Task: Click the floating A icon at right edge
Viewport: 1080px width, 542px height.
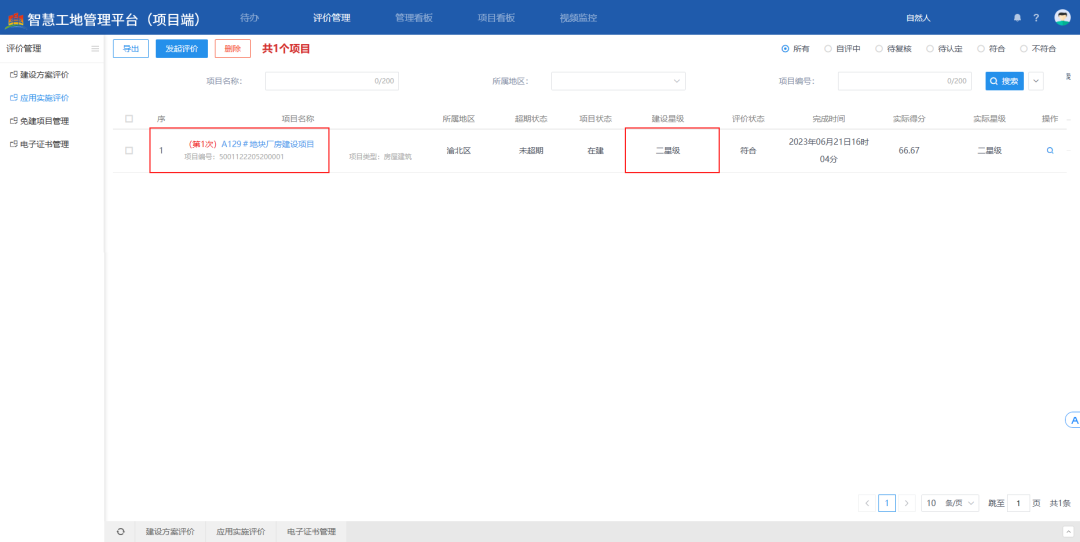Action: point(1073,421)
